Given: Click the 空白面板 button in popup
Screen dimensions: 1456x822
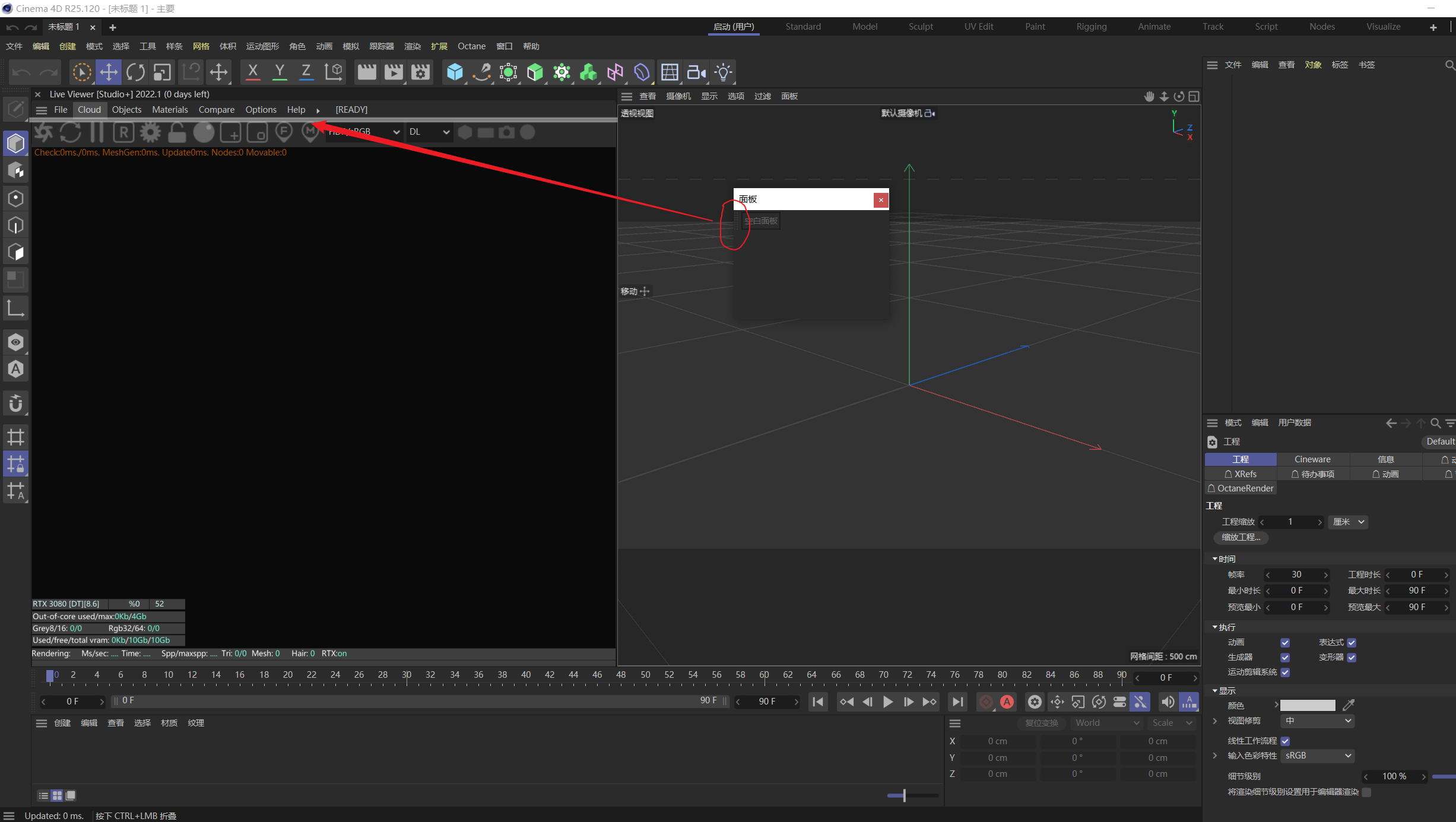Looking at the screenshot, I should [761, 221].
